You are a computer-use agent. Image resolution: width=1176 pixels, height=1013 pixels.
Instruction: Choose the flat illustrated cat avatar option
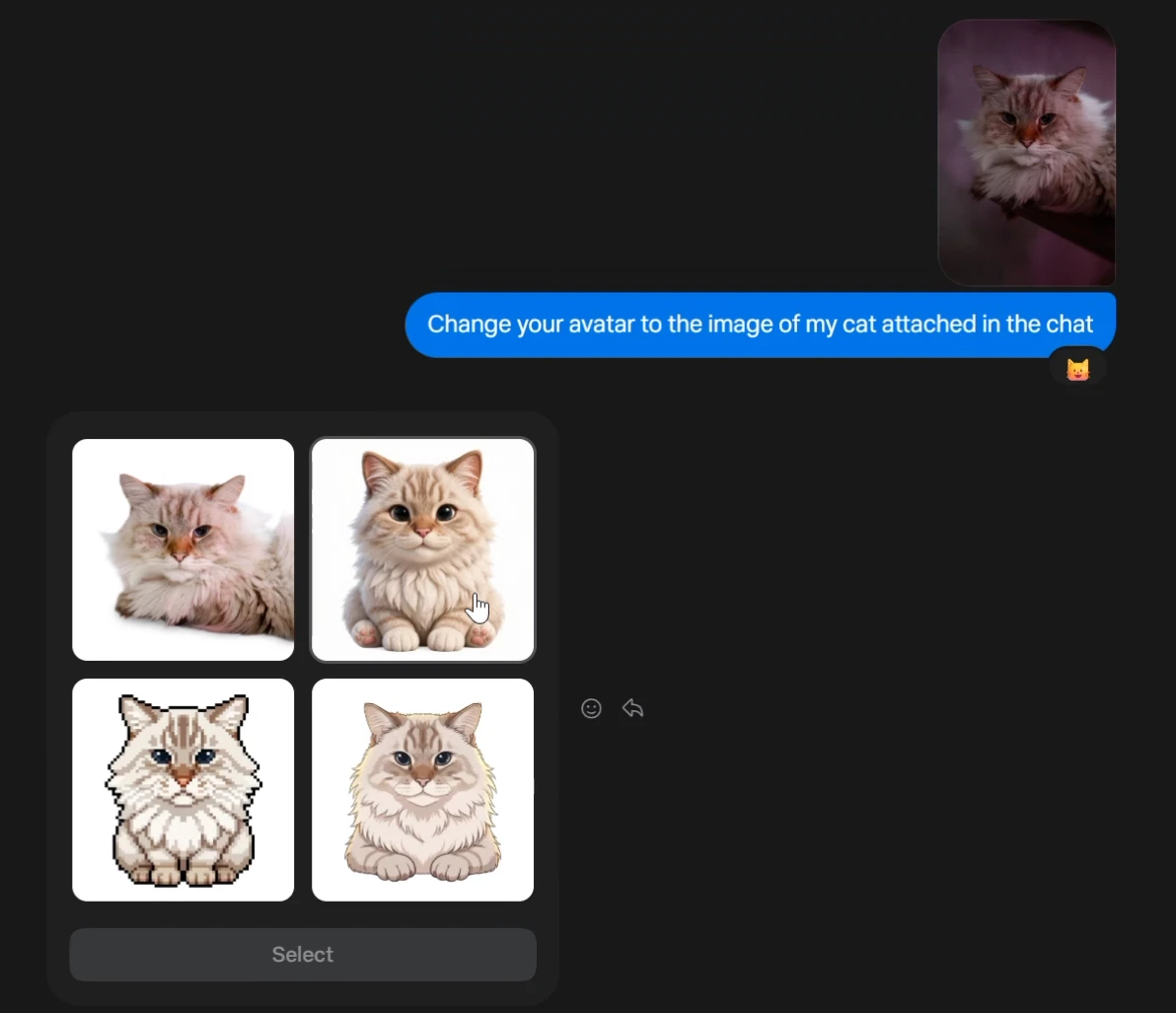(423, 789)
